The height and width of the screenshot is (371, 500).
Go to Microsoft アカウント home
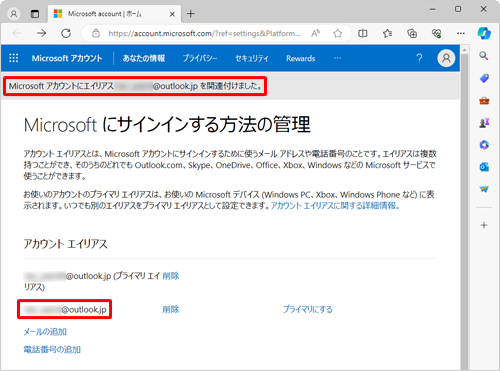[67, 58]
